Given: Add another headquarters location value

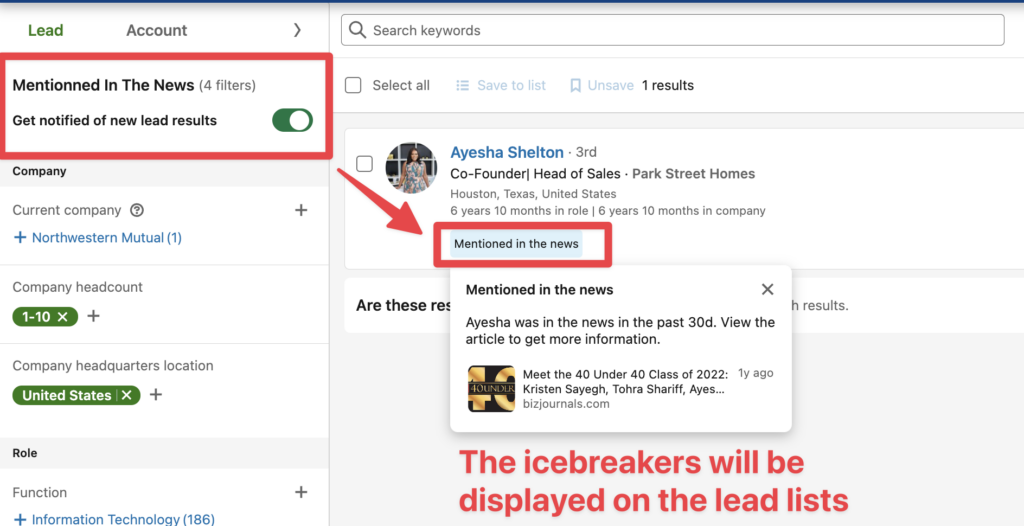Looking at the screenshot, I should (155, 395).
